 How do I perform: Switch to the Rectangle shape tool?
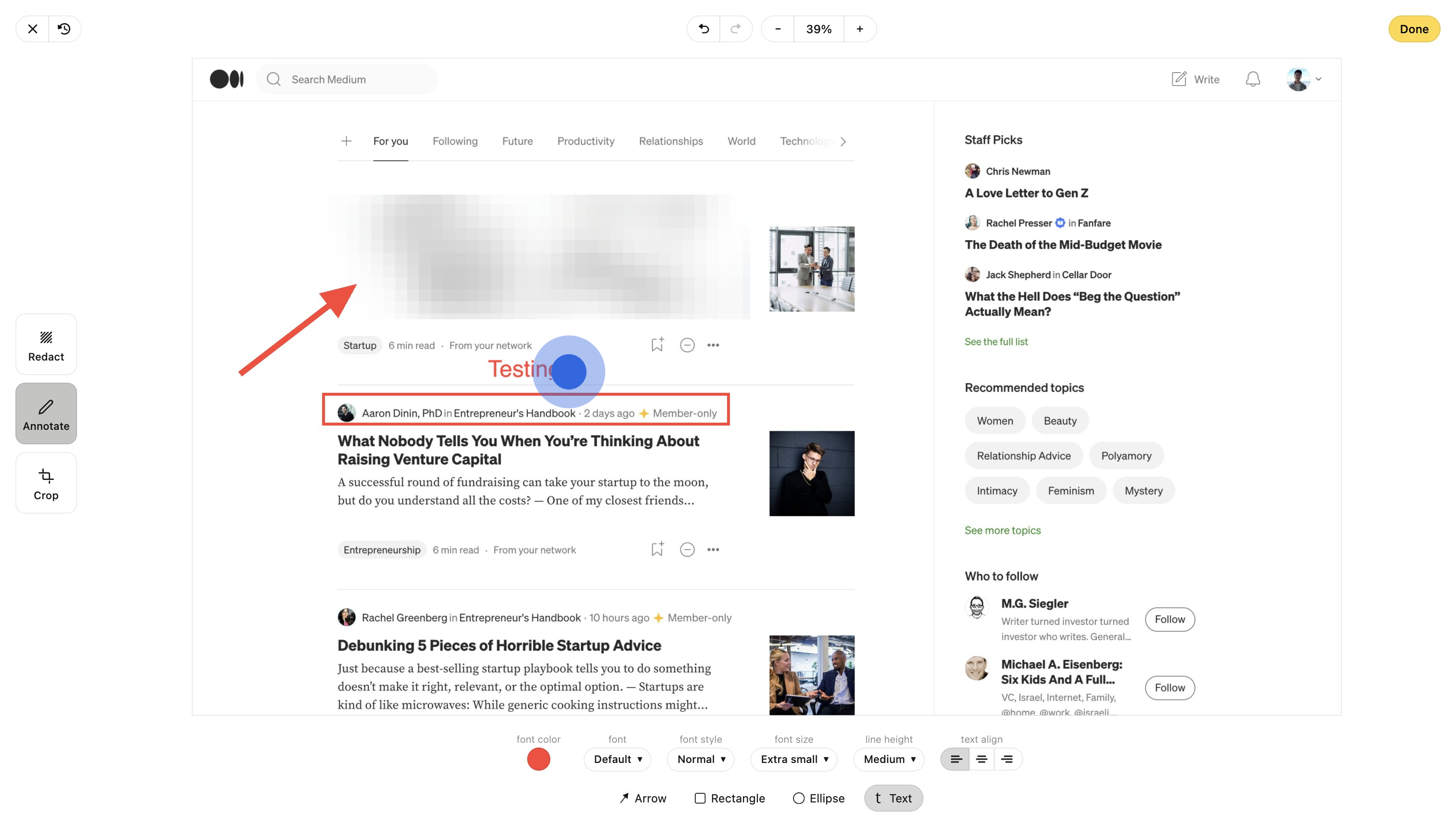click(729, 798)
